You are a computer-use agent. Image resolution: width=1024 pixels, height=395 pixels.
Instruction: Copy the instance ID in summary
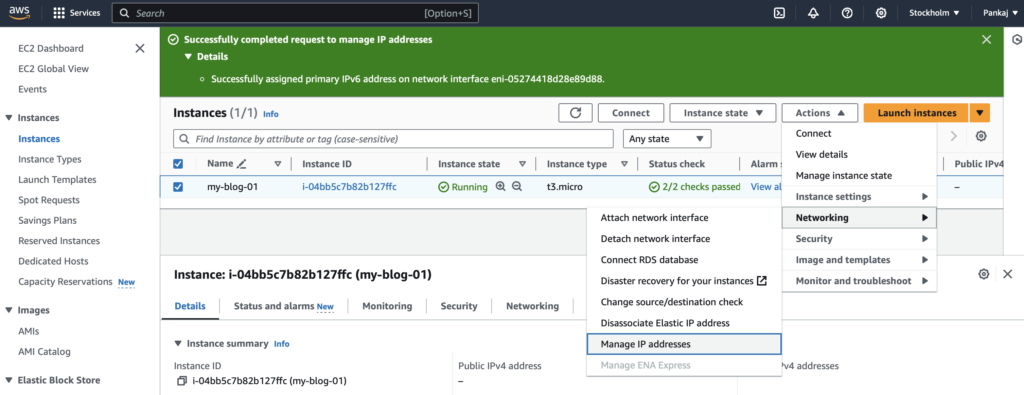(x=182, y=381)
